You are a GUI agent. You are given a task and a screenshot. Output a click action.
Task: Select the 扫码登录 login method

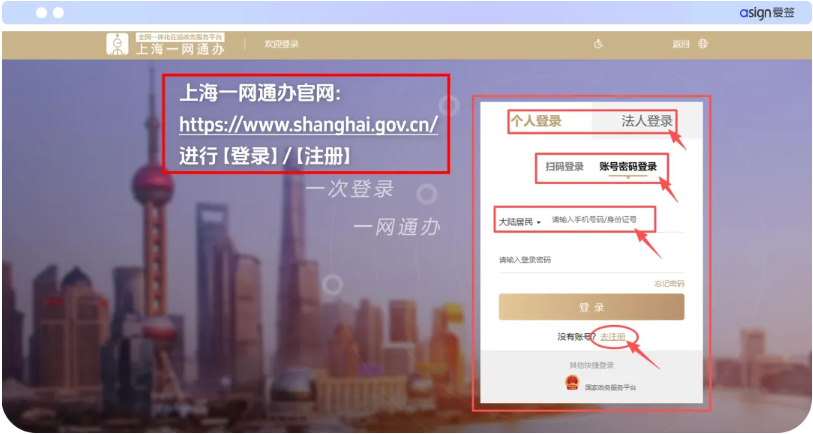coord(564,167)
